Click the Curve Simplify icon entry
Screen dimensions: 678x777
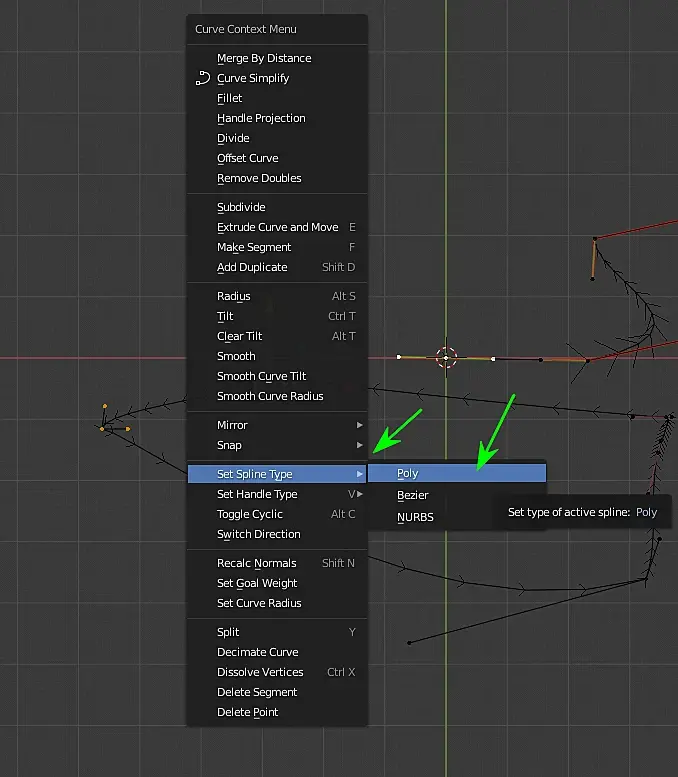tap(252, 78)
